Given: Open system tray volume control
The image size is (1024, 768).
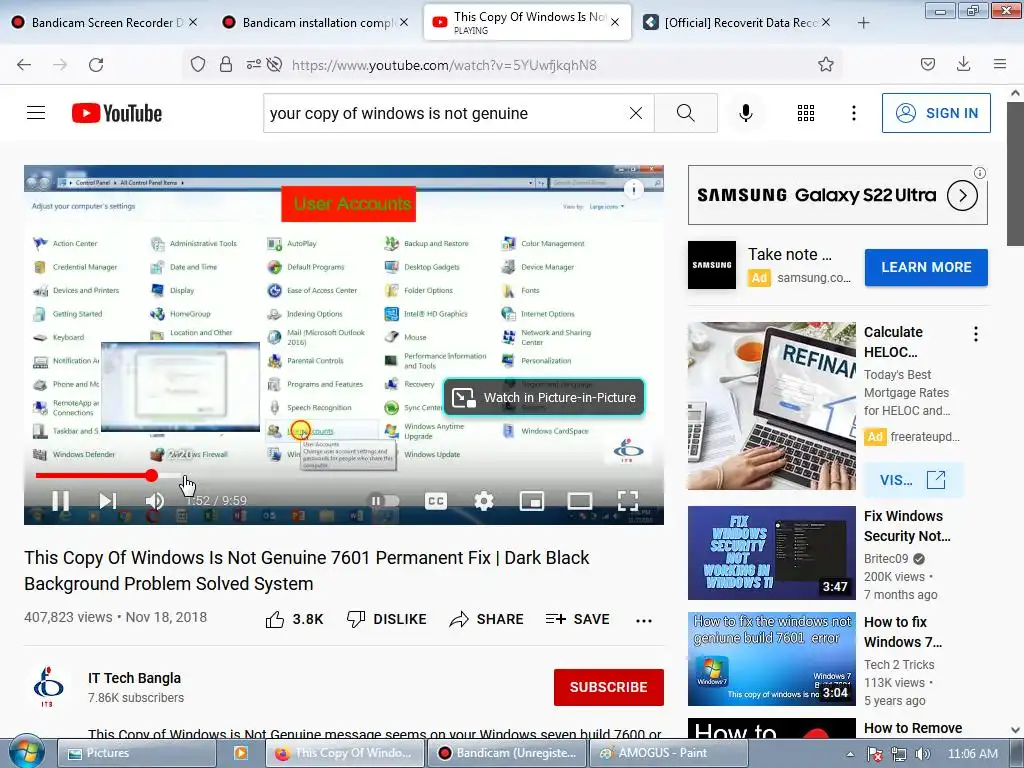Looking at the screenshot, I should pos(922,754).
